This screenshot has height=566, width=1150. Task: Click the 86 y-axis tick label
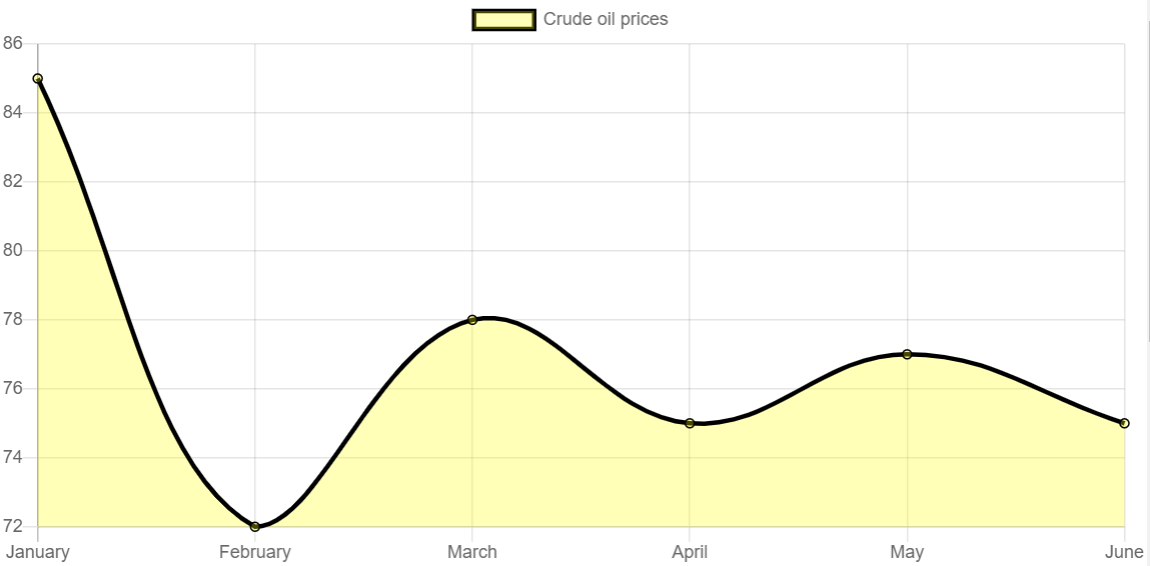pos(13,43)
